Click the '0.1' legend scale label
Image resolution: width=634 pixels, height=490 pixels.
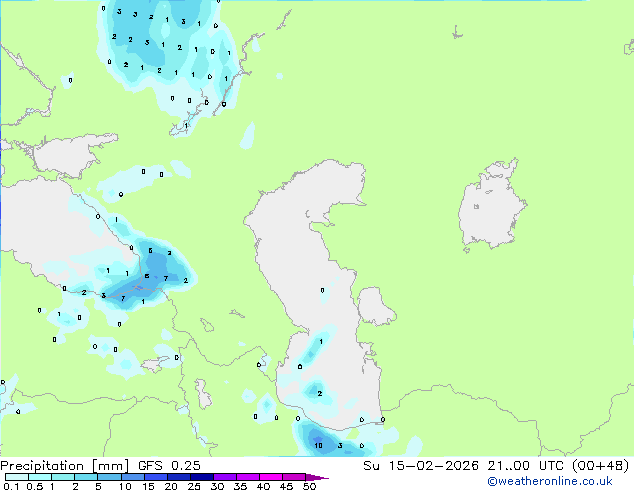point(11,486)
